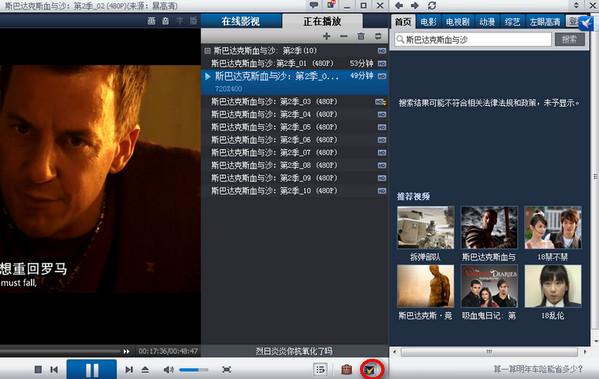Switch to the 正在播放 tab

point(322,21)
